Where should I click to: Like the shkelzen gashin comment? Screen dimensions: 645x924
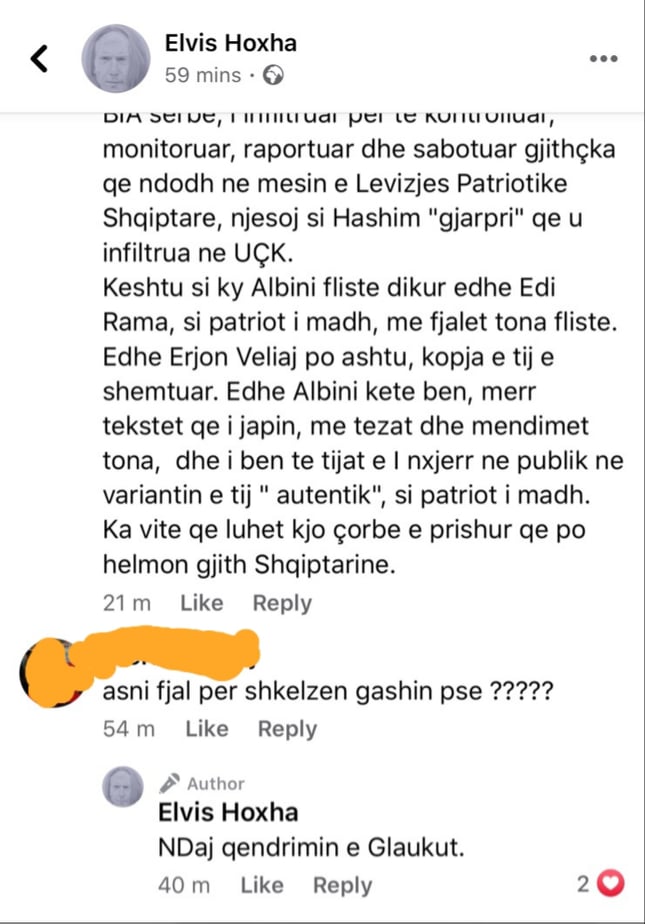pos(207,729)
